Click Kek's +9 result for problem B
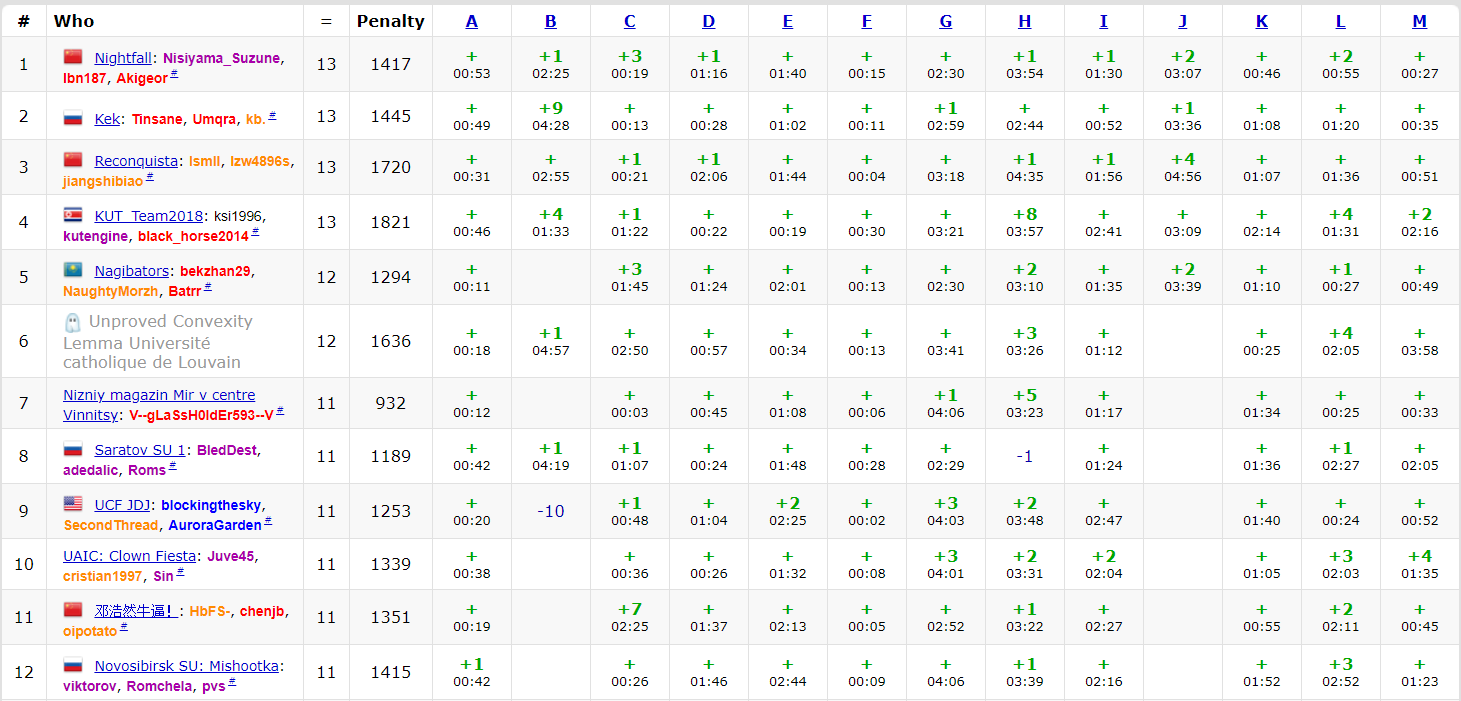 (x=550, y=108)
